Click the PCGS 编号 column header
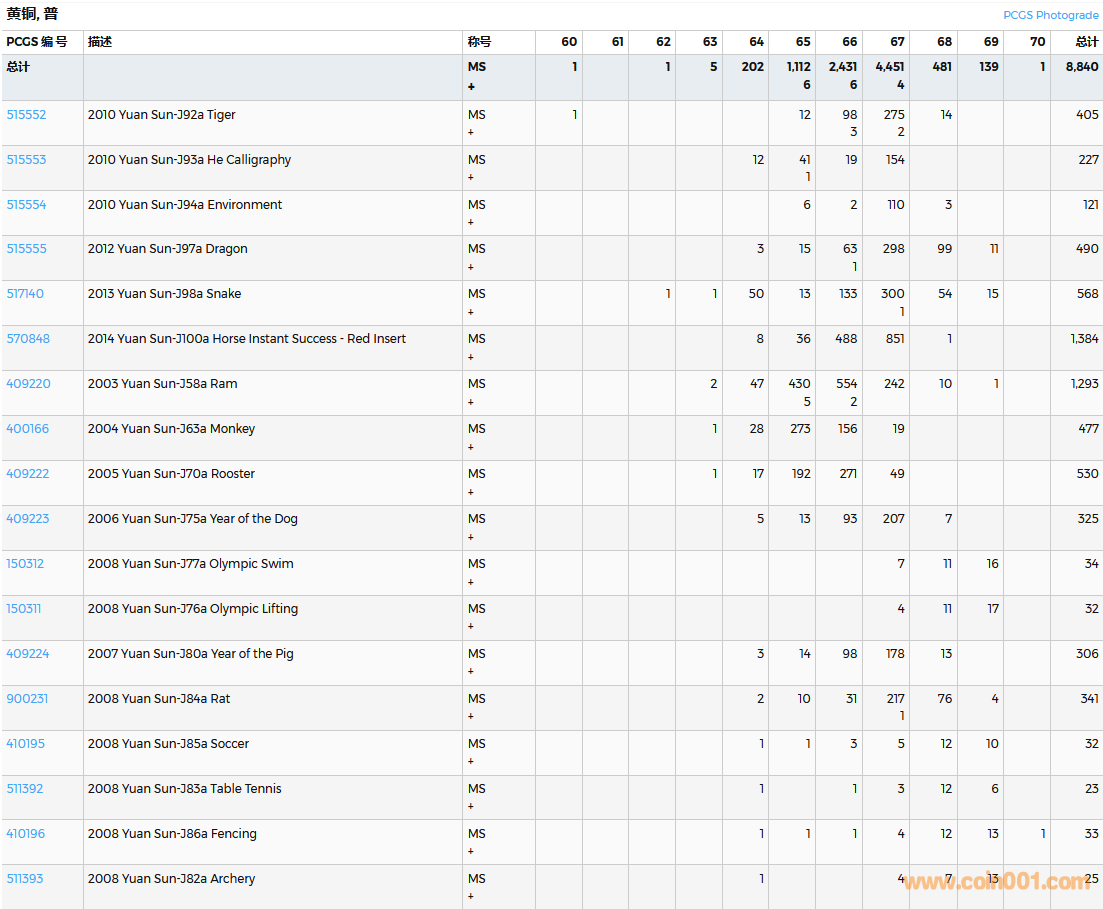Image resolution: width=1103 pixels, height=909 pixels. click(37, 42)
